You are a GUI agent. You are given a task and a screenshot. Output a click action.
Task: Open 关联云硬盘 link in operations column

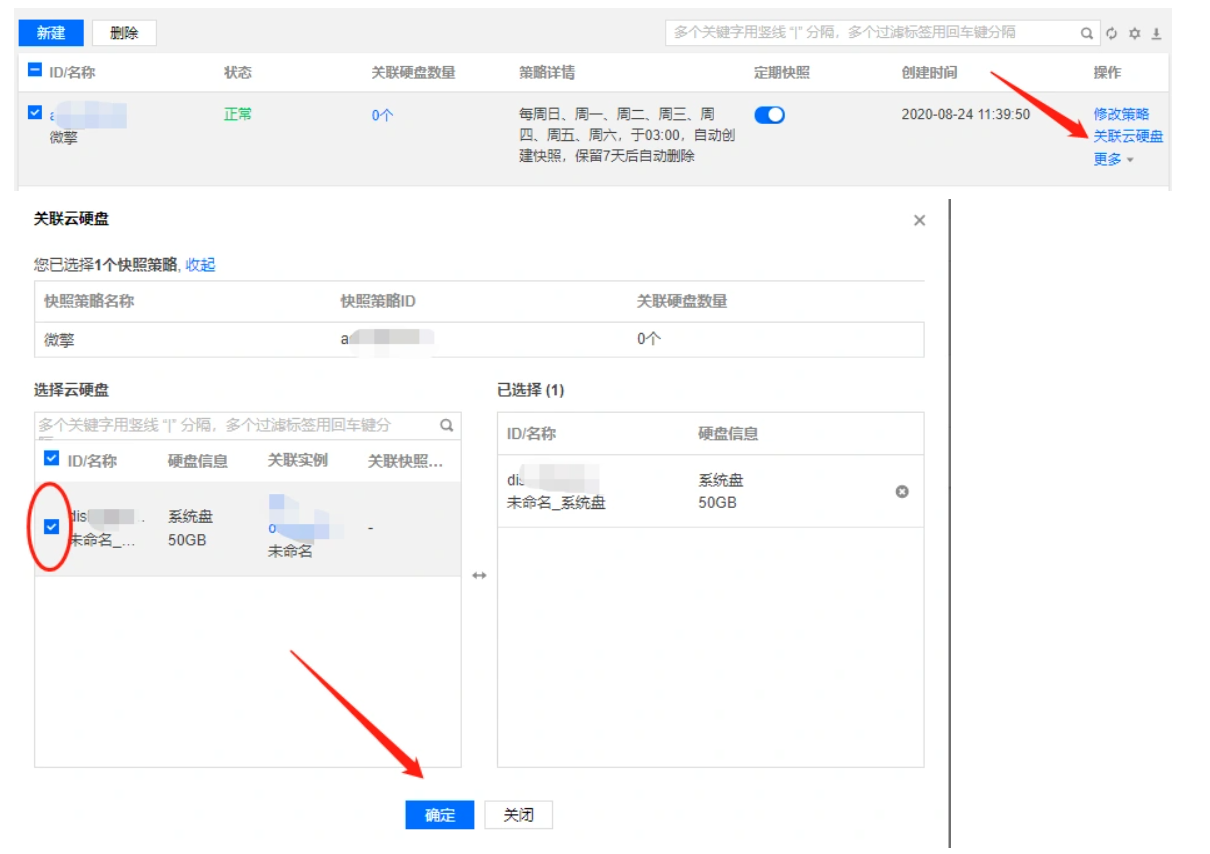click(1128, 136)
